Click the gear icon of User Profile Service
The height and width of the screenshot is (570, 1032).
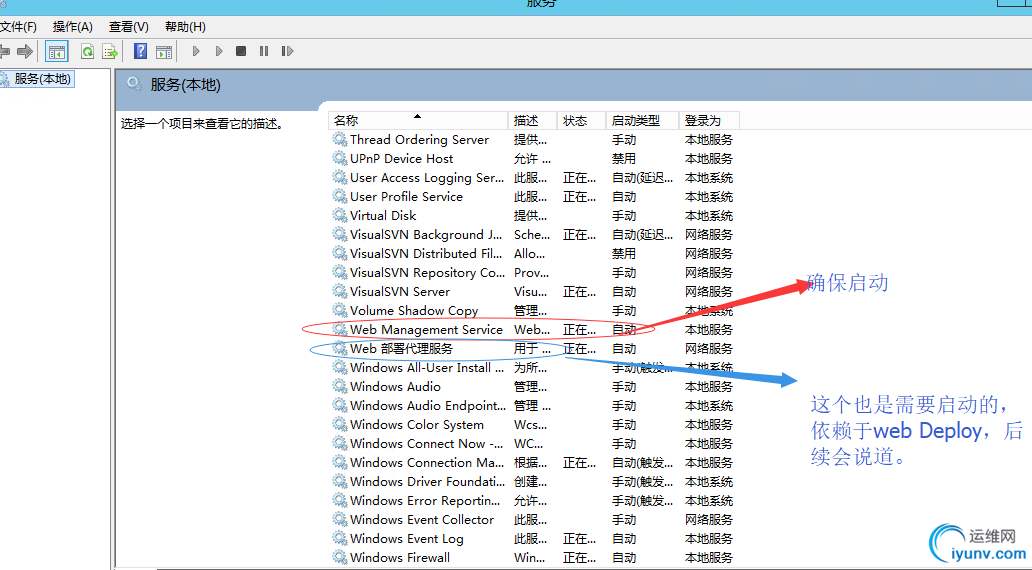[340, 196]
